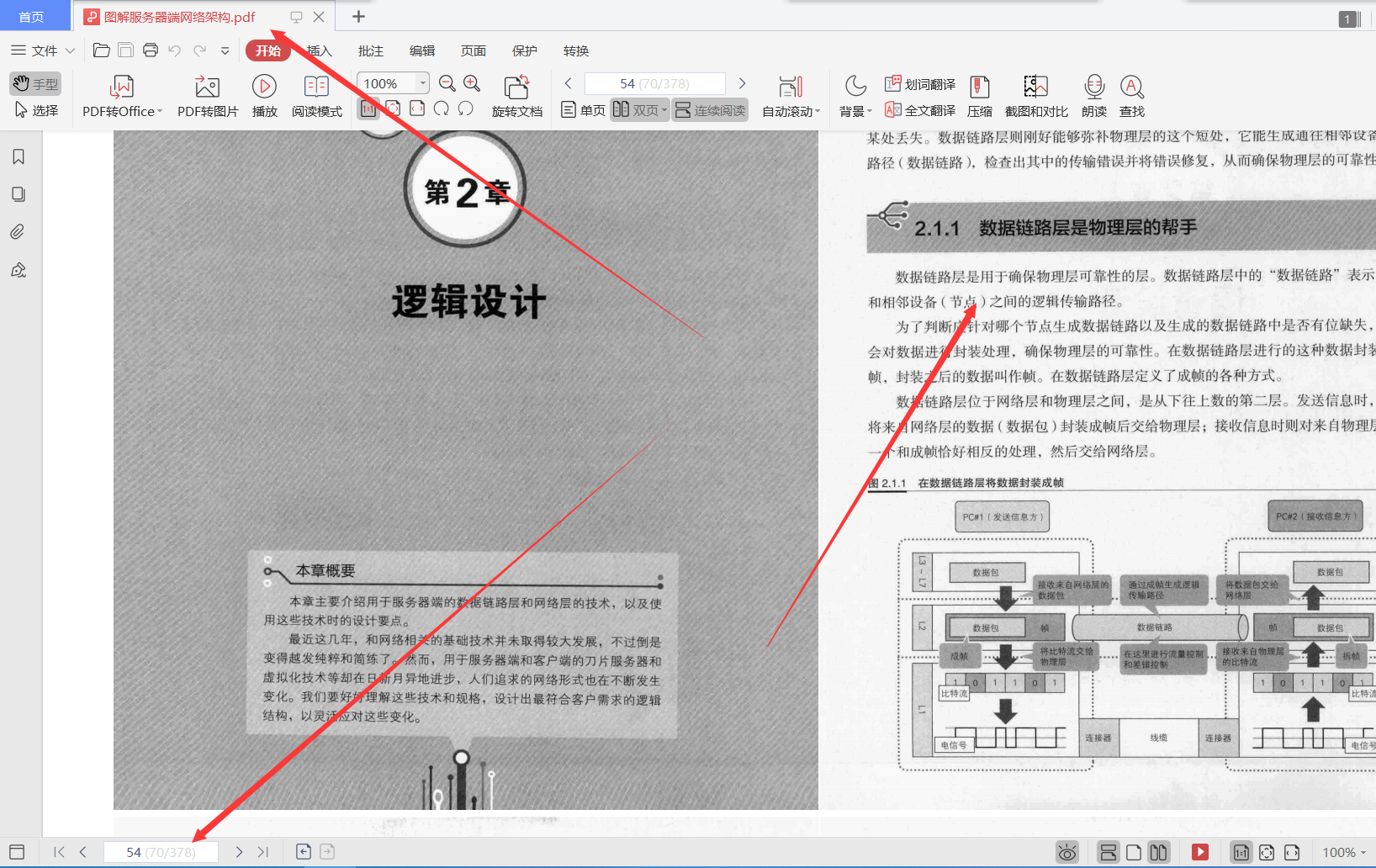Fit page to window in ribbon
The height and width of the screenshot is (868, 1376).
click(x=393, y=108)
